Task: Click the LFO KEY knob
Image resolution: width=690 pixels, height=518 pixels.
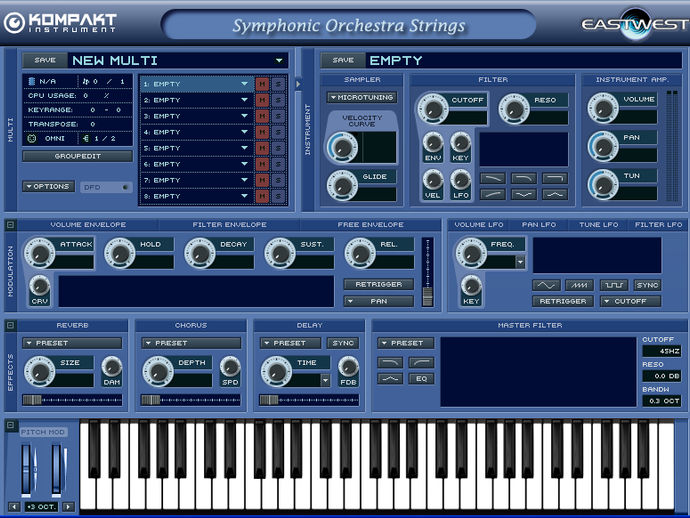Action: click(471, 287)
